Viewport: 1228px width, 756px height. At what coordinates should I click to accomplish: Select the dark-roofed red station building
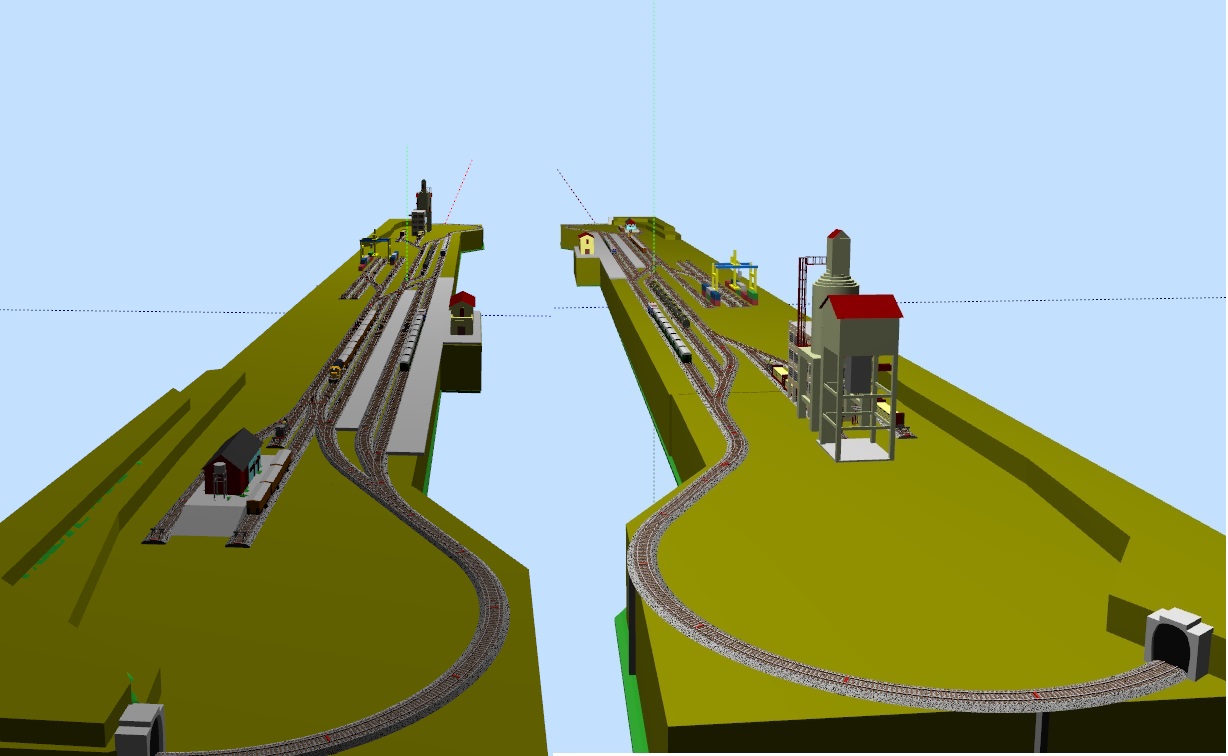232,464
